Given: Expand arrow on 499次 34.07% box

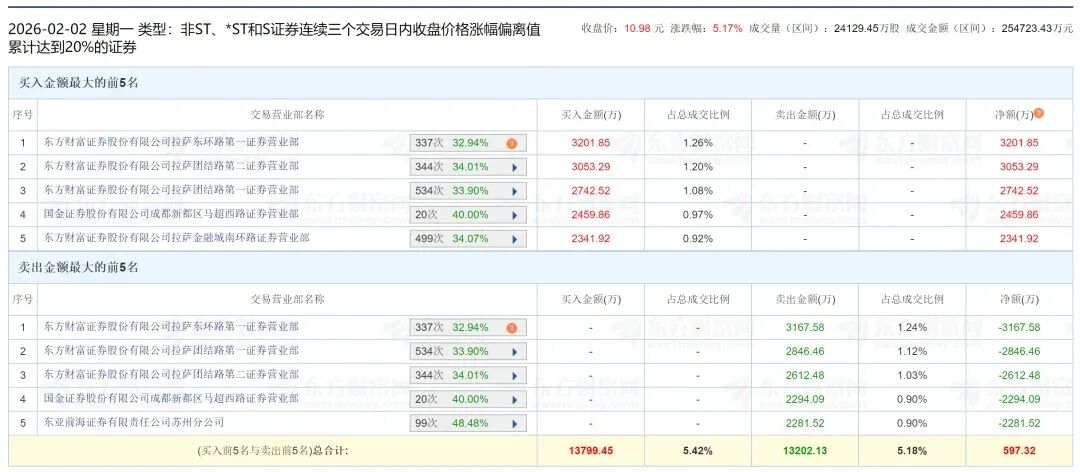Looking at the screenshot, I should tap(514, 239).
